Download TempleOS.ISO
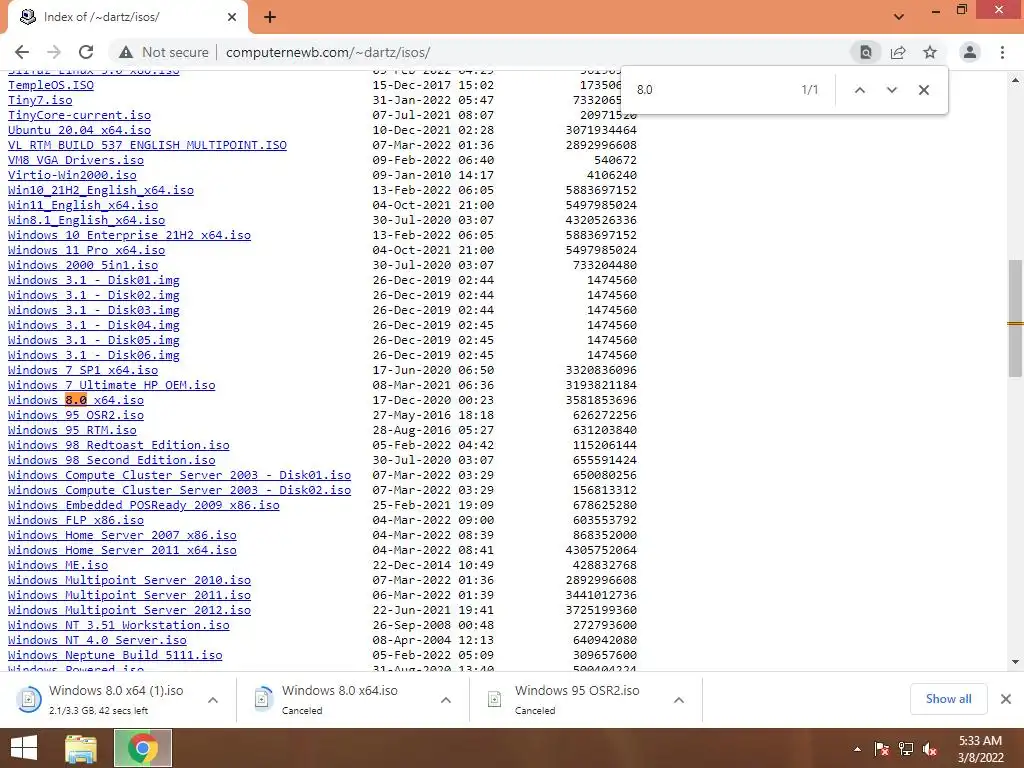 coord(51,85)
